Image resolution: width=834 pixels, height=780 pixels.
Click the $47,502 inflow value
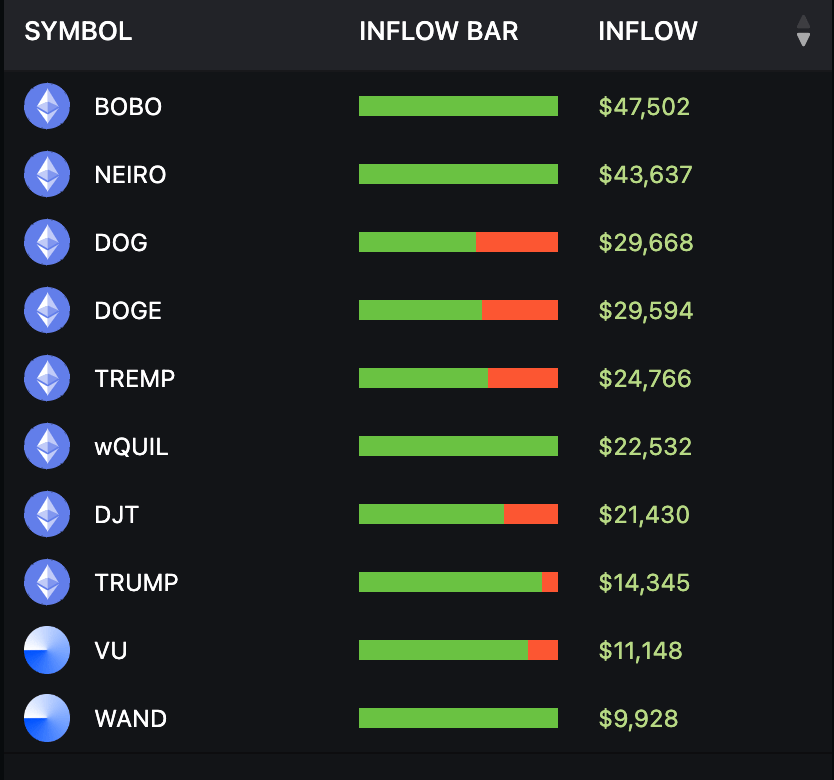pos(644,106)
